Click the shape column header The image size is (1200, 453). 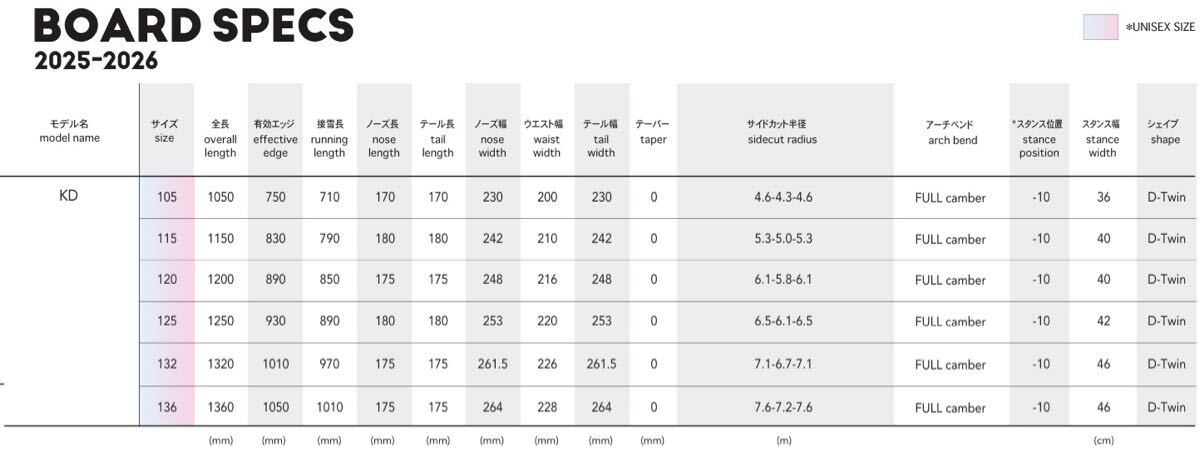pyautogui.click(x=1165, y=132)
